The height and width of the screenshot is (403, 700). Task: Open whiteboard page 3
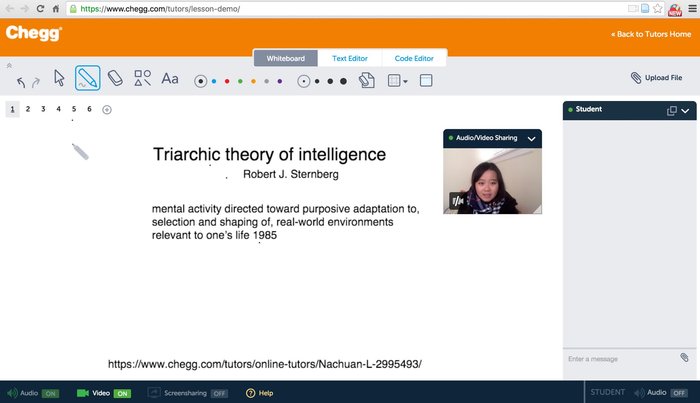pyautogui.click(x=43, y=109)
